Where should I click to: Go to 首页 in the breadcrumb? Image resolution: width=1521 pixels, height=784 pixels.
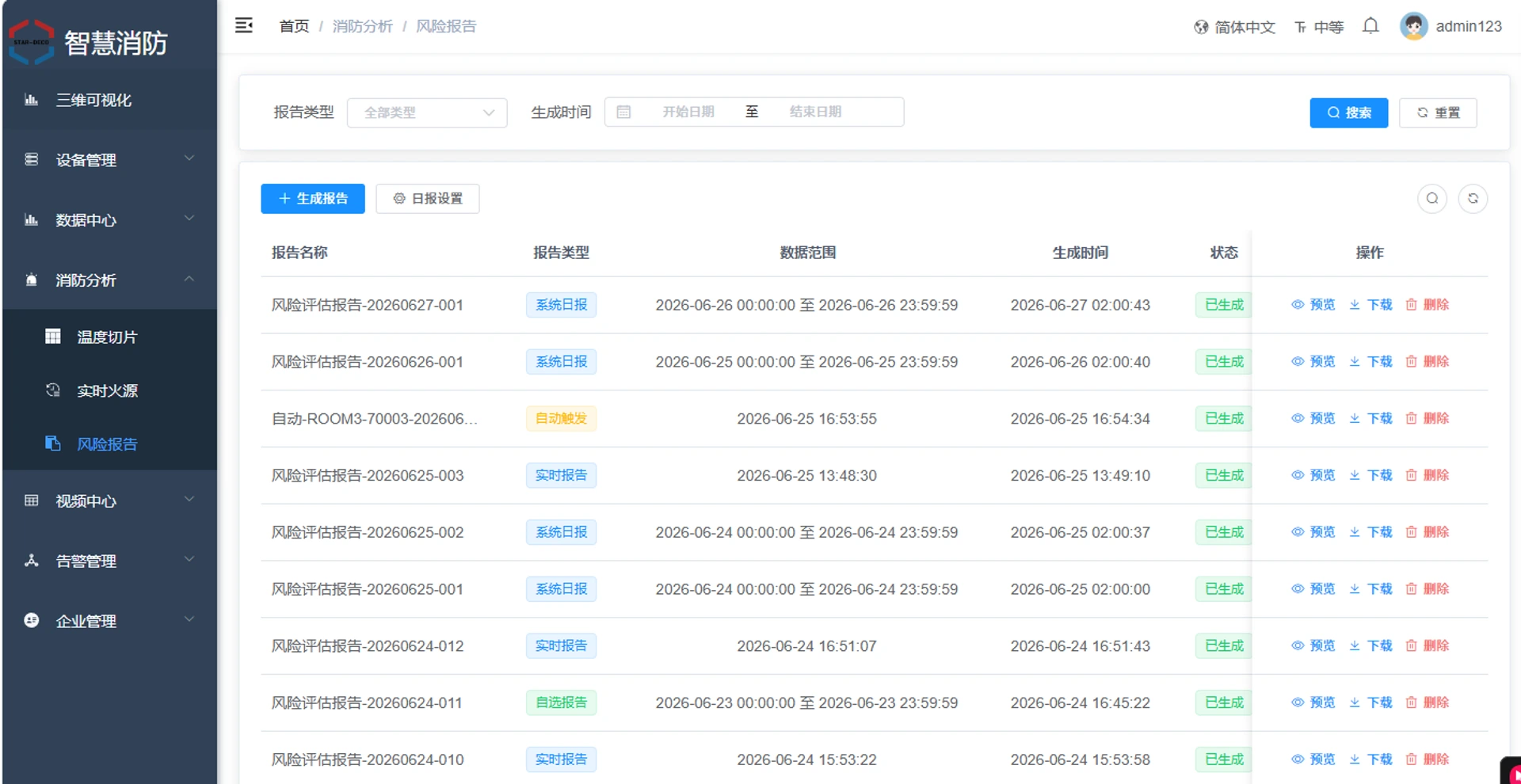tap(294, 26)
